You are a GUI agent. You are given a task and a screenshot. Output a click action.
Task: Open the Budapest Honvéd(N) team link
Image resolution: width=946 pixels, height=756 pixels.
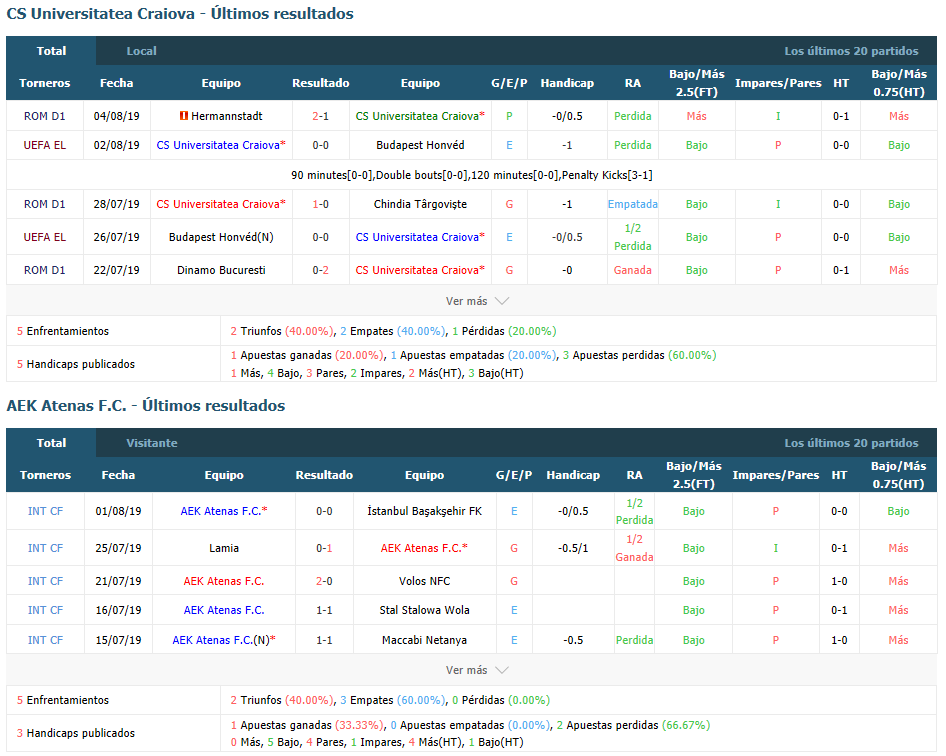pyautogui.click(x=221, y=237)
